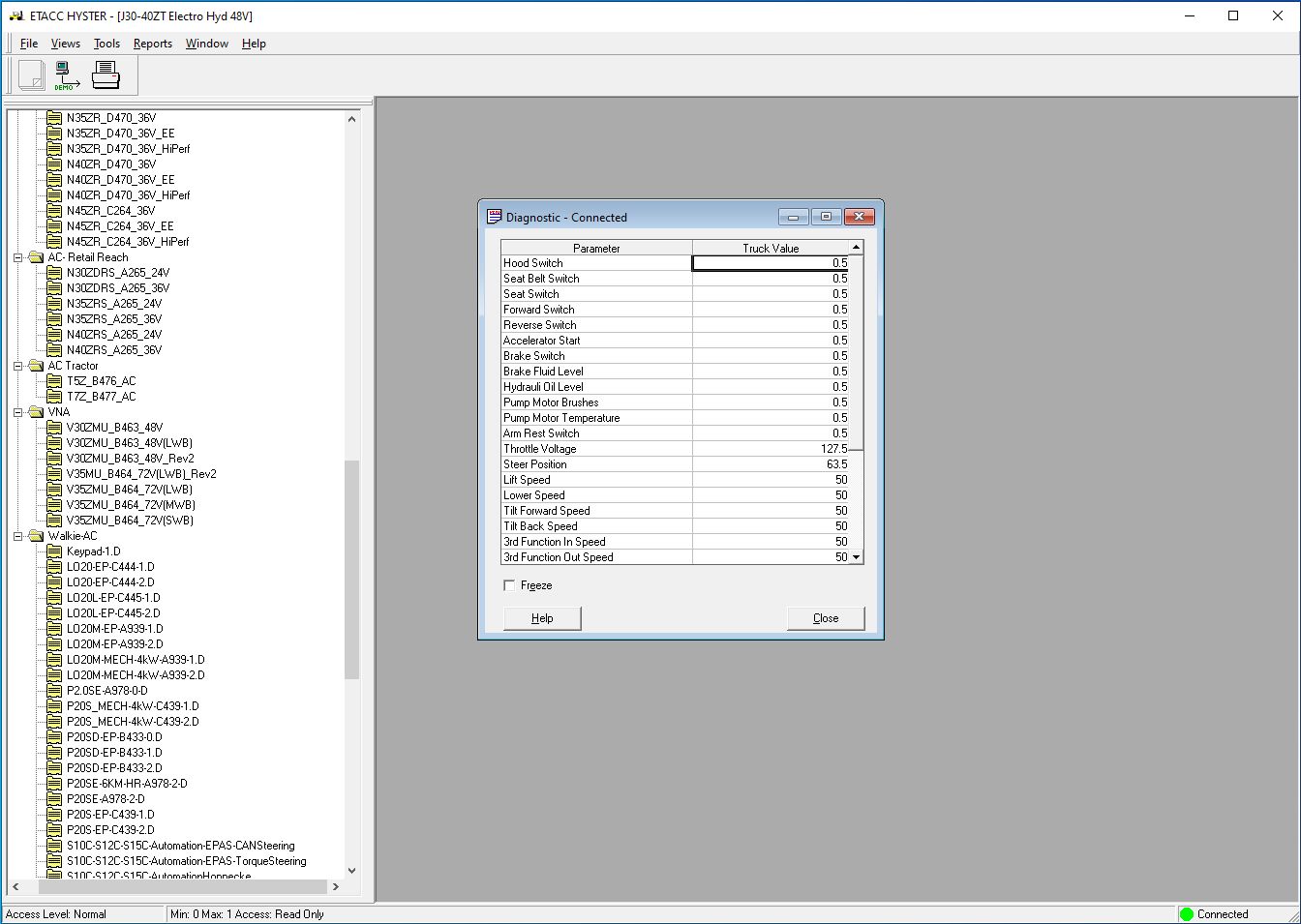Viewport: 1301px width, 924px height.
Task: Select the Lift Speed parameter label
Action: pyautogui.click(x=527, y=480)
